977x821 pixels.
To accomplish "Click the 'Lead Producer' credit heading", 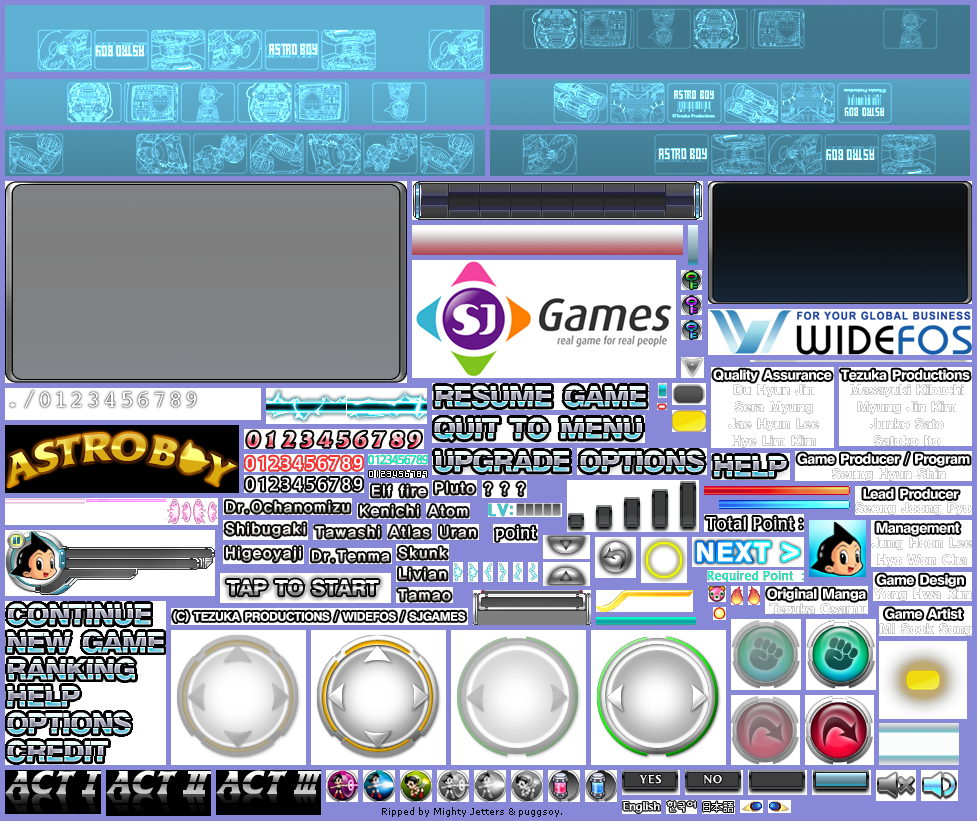I will point(910,494).
